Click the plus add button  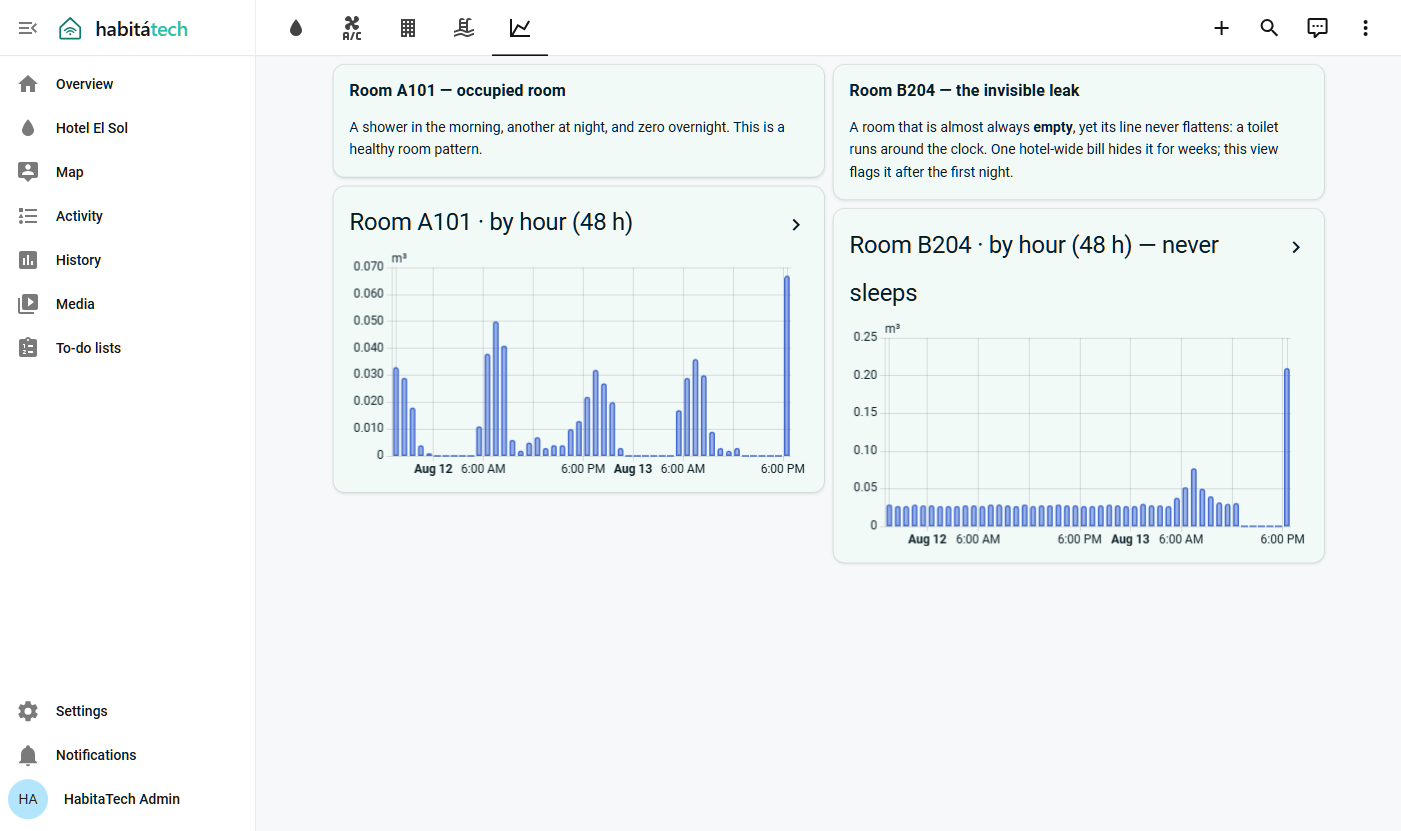[x=1221, y=28]
